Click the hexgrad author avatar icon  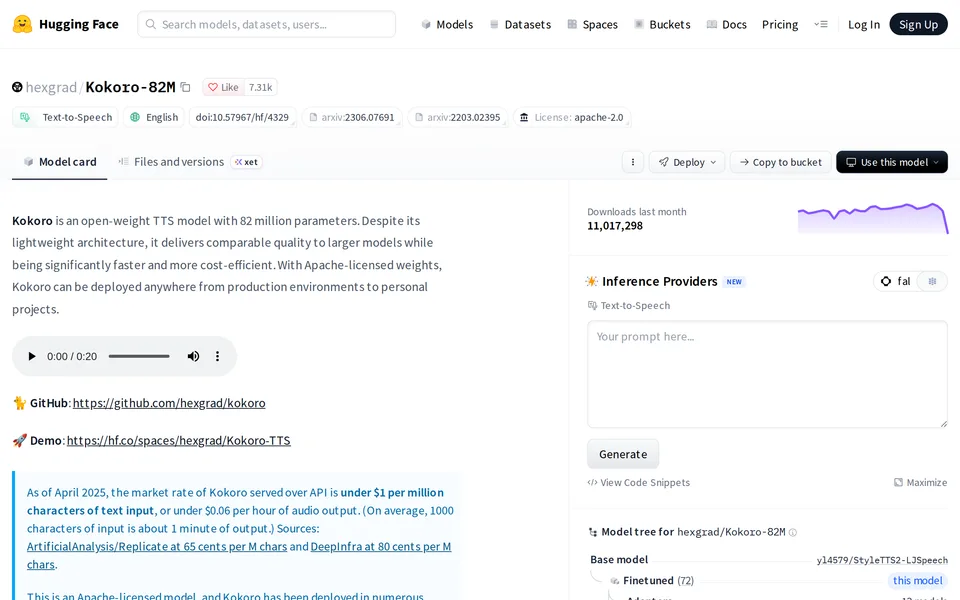click(17, 88)
